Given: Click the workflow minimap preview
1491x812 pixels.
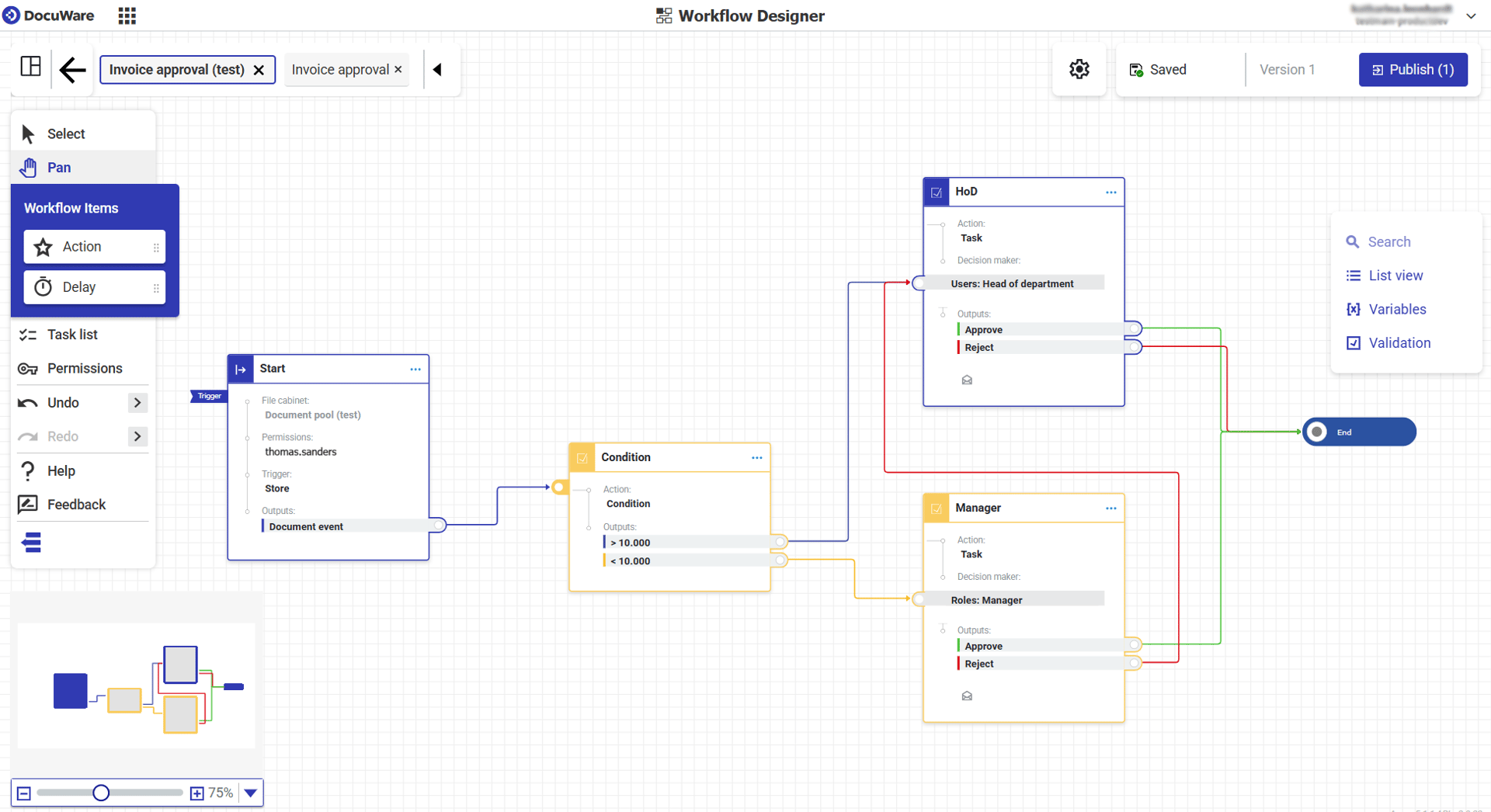Looking at the screenshot, I should 136,686.
